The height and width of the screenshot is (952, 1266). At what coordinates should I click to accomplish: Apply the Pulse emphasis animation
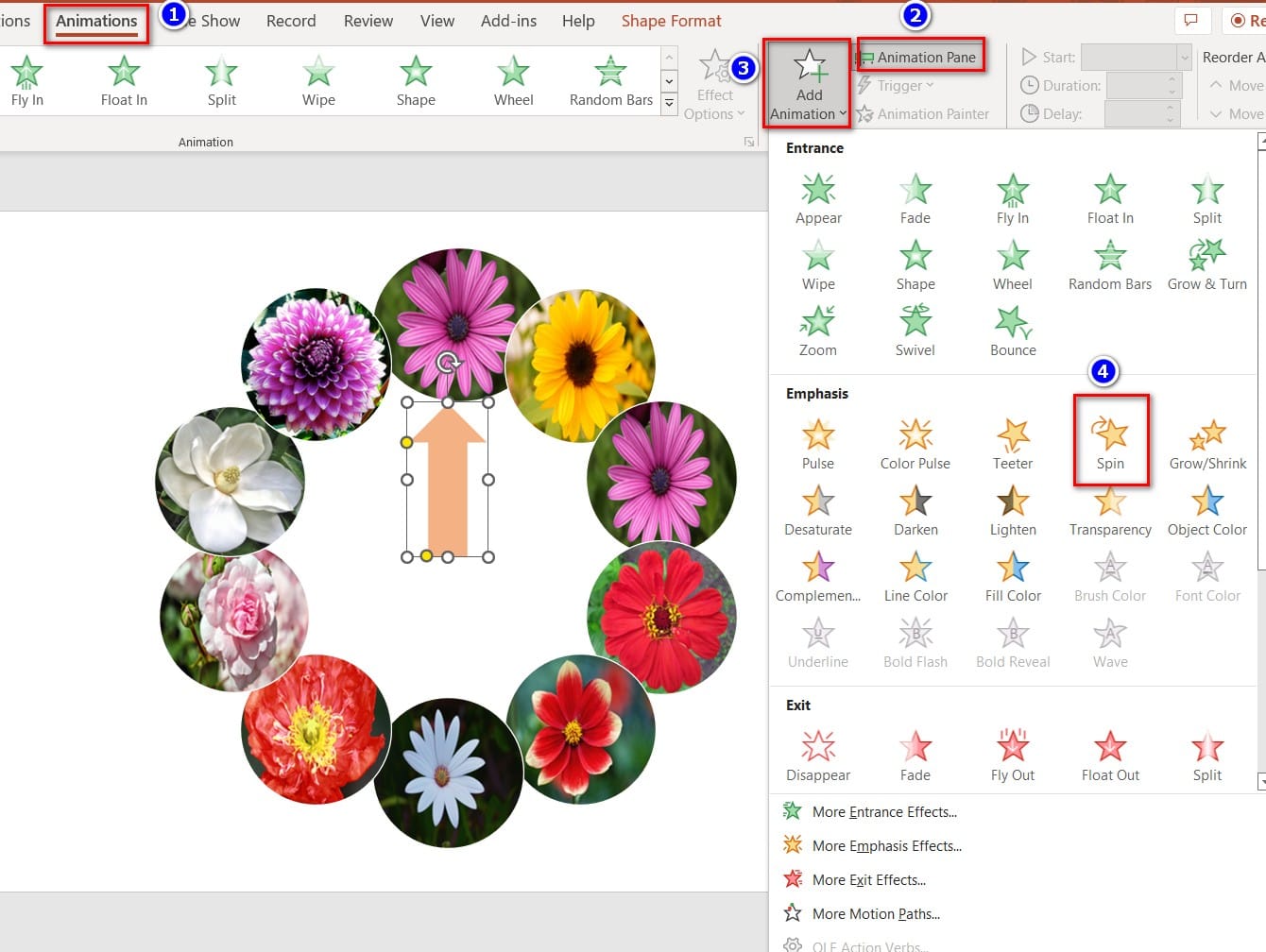click(x=818, y=442)
